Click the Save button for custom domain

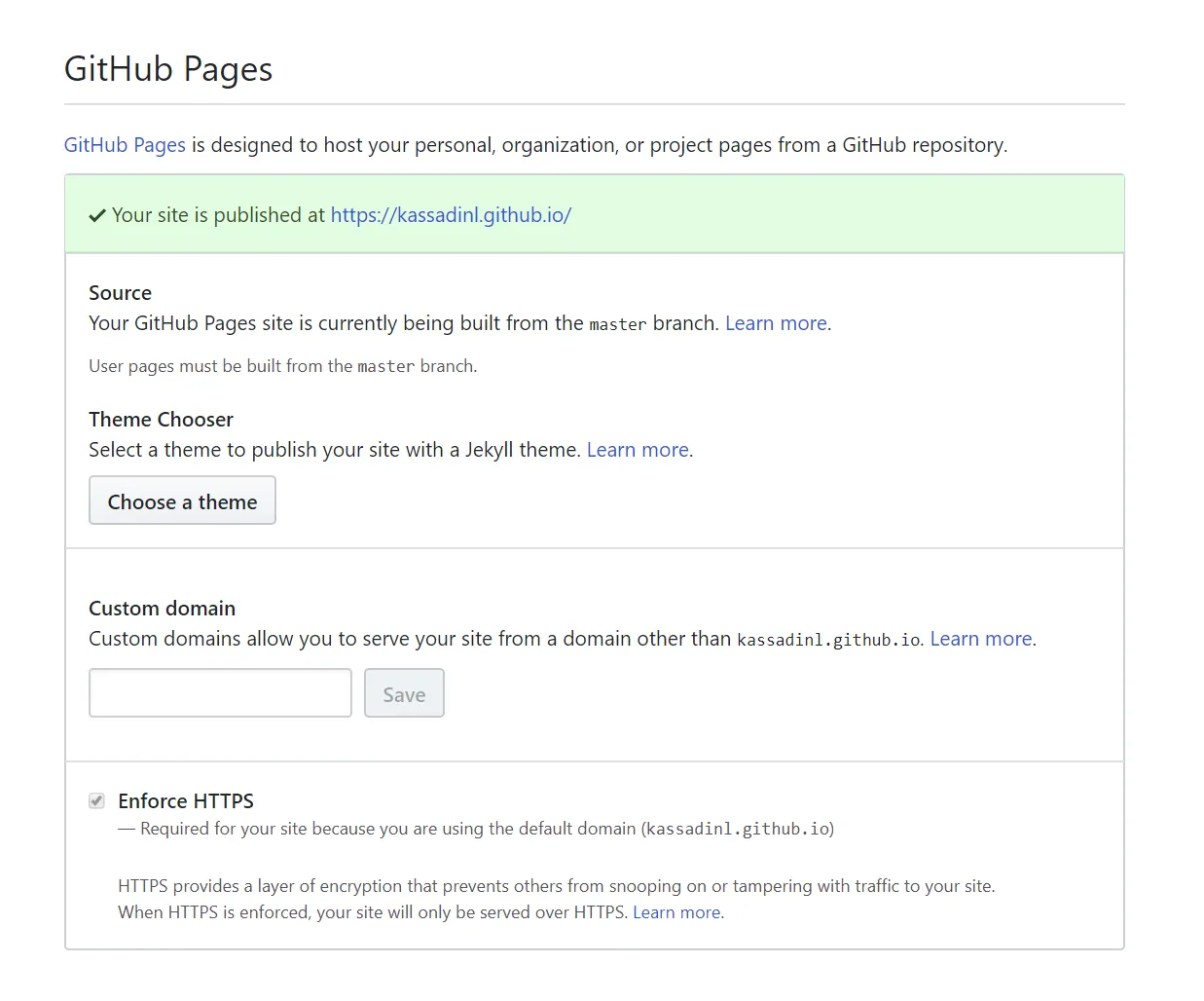[404, 693]
